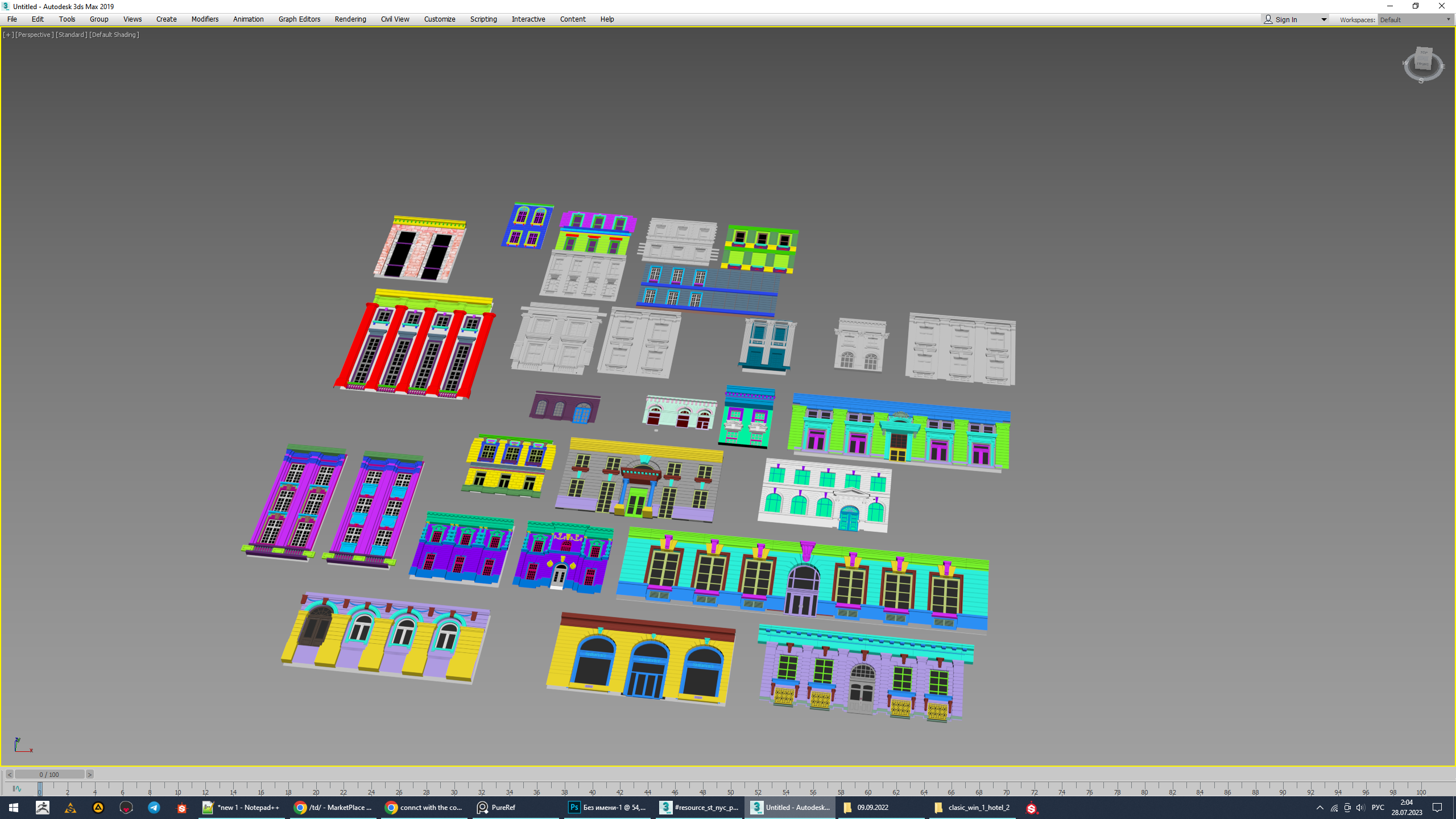Click the 0 / 100 time slider
Screen dimensions: 1456x819
(x=49, y=775)
